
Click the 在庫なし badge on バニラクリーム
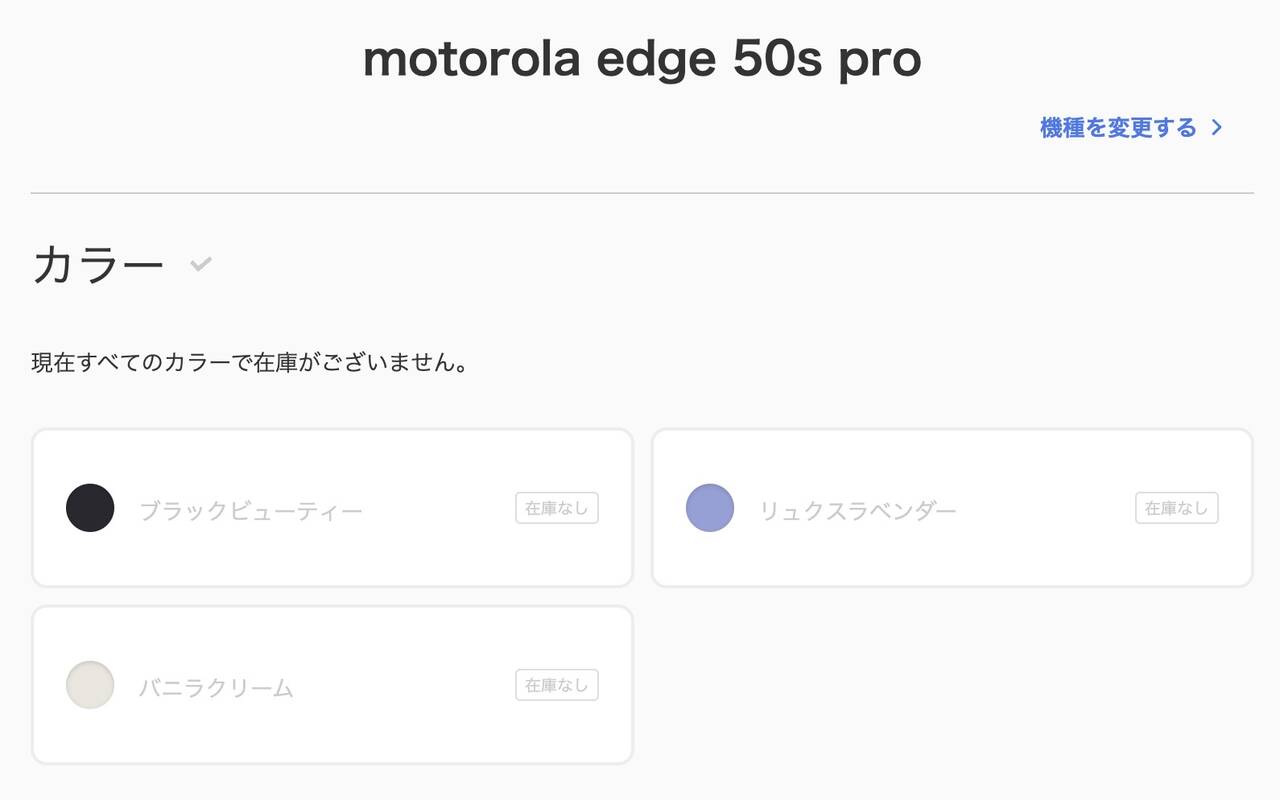[x=556, y=684]
